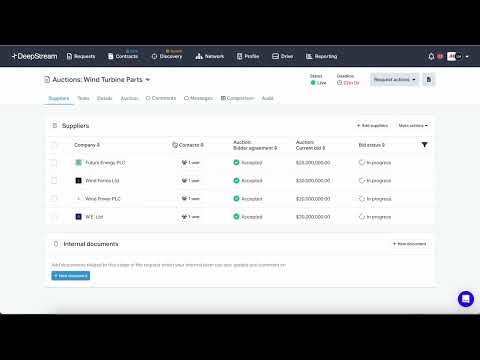480x360 pixels.
Task: Check the Wind Power PLC row checkbox
Action: (54, 199)
